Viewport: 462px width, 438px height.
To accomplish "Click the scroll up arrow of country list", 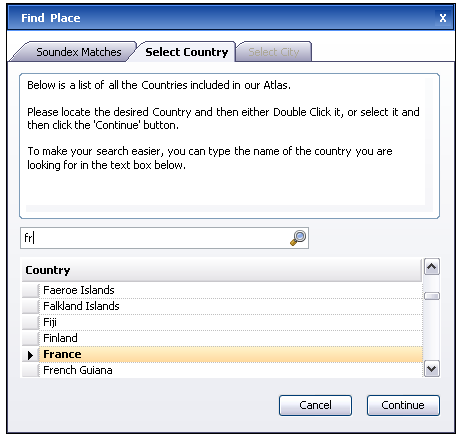I will [x=432, y=267].
